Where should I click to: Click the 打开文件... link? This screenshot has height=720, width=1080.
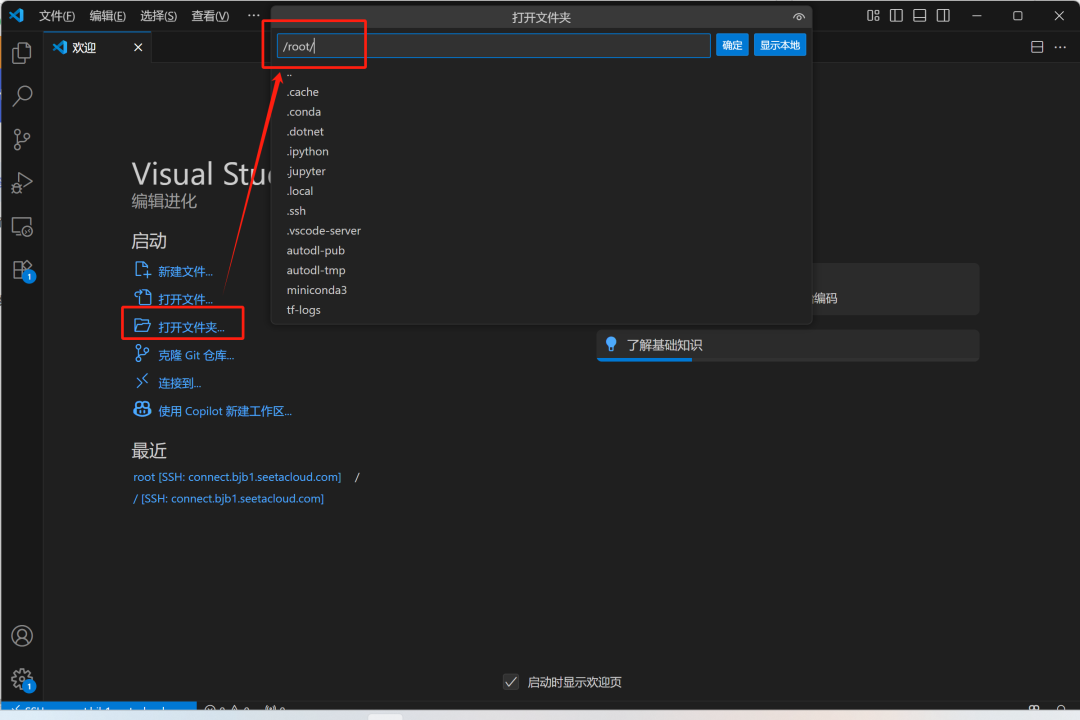click(x=185, y=299)
